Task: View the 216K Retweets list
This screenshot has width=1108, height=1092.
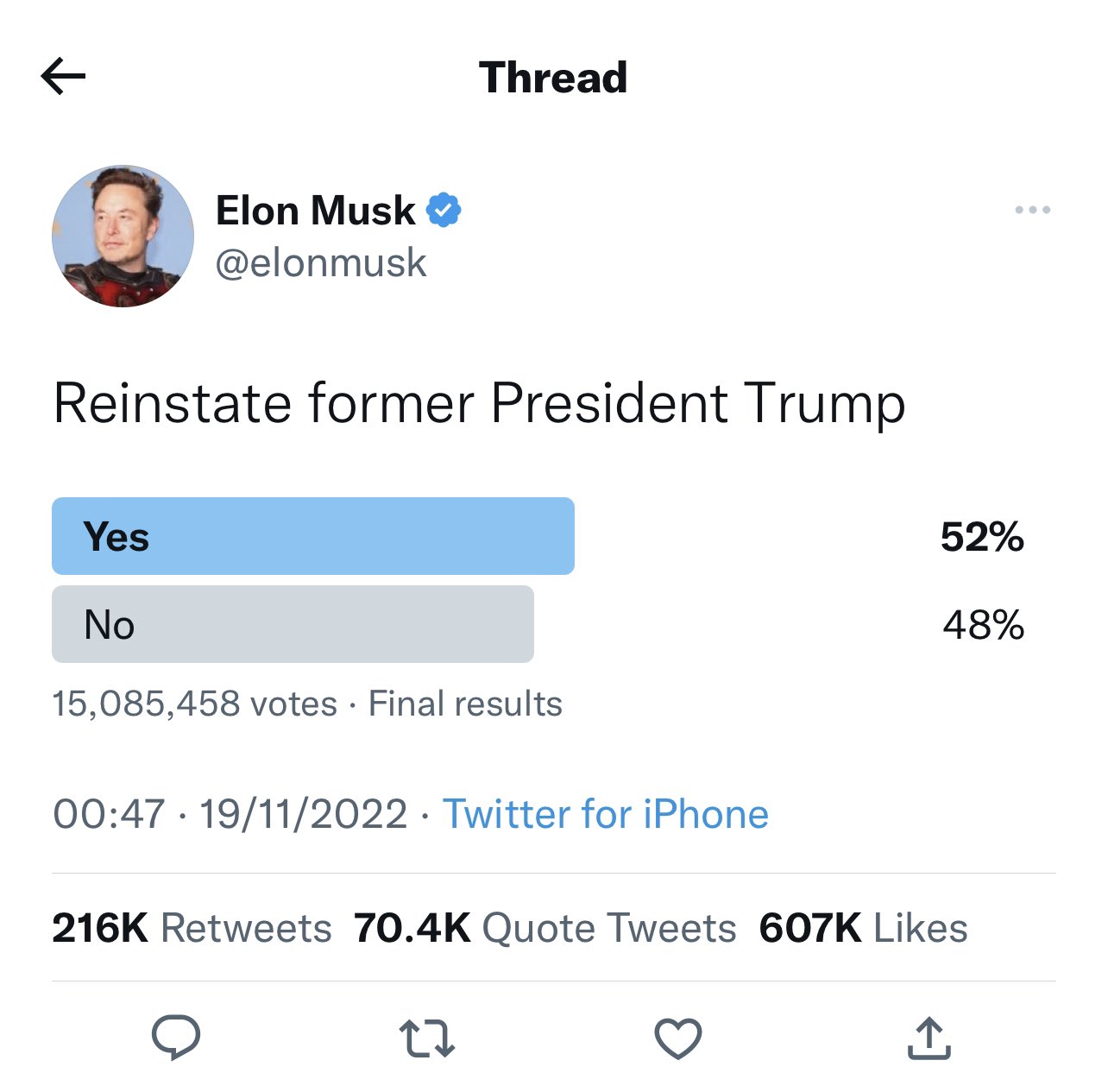Action: 192,928
